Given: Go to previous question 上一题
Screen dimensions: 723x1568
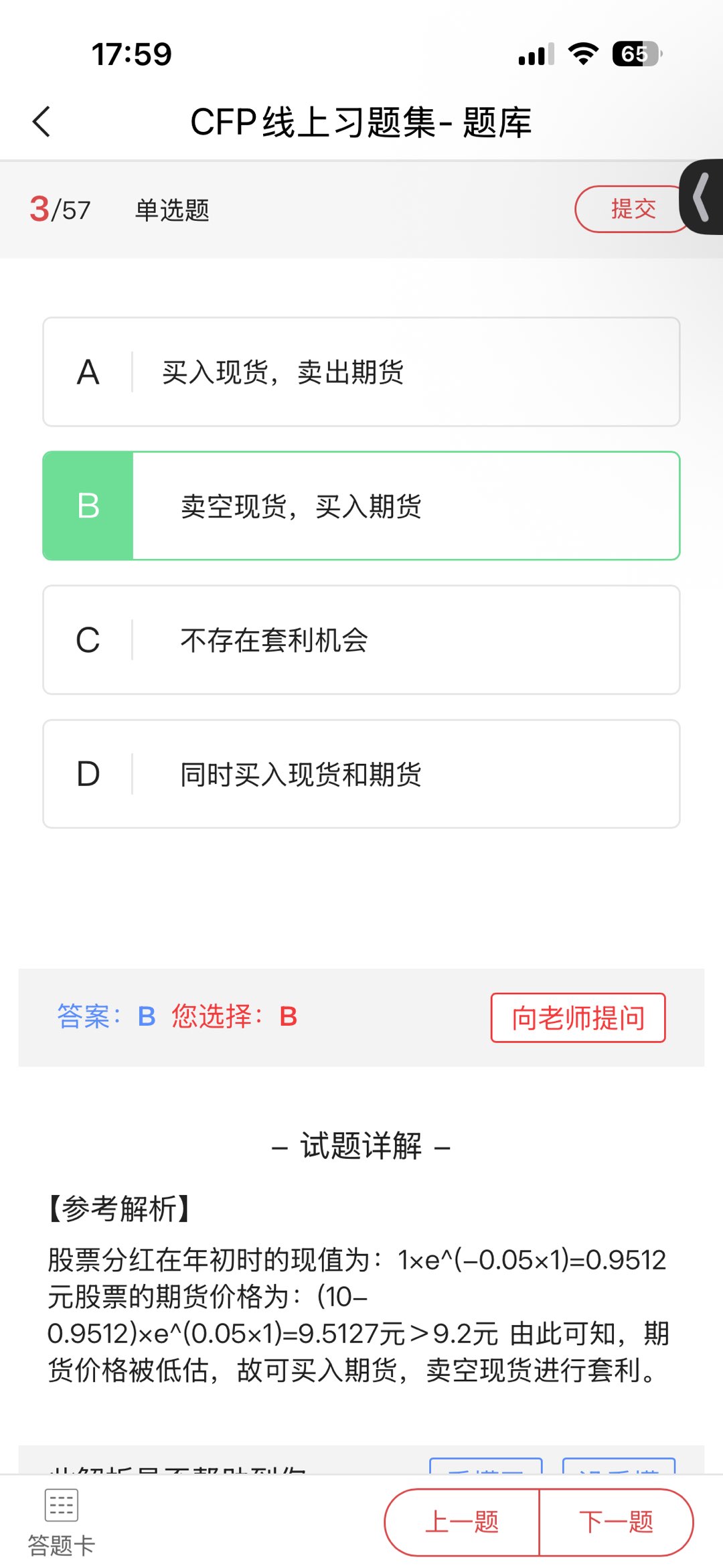Looking at the screenshot, I should point(462,1522).
